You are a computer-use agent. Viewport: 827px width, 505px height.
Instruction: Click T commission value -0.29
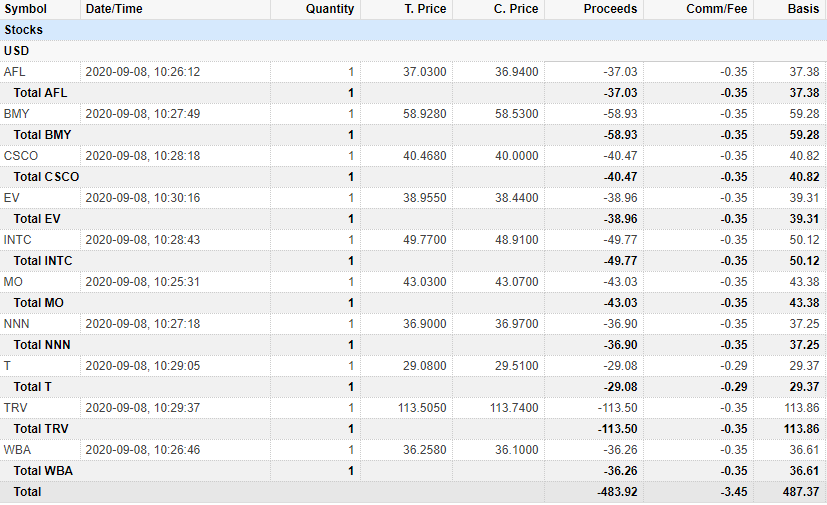click(734, 366)
